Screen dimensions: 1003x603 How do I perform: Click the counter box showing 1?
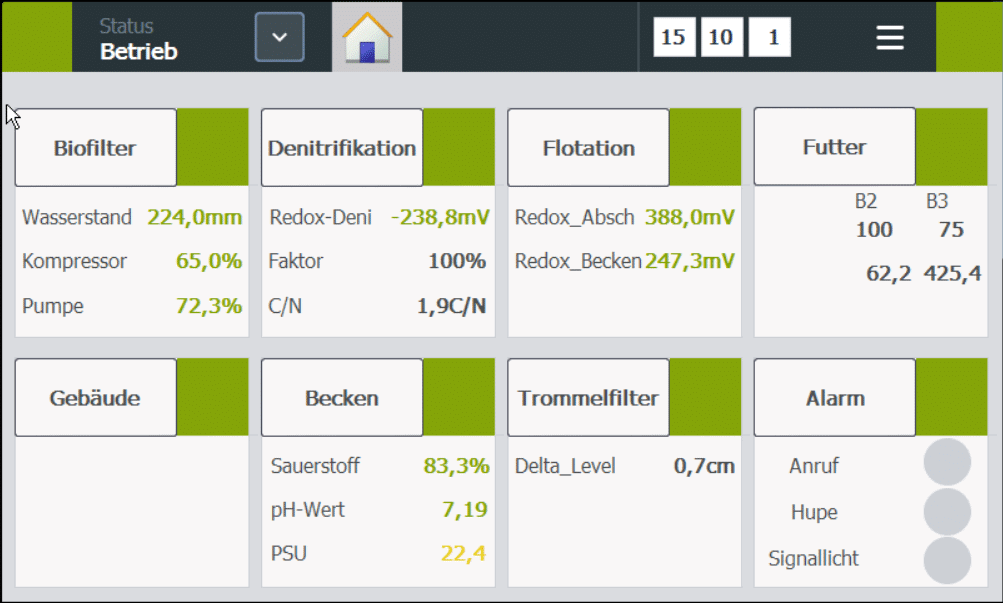[x=769, y=38]
